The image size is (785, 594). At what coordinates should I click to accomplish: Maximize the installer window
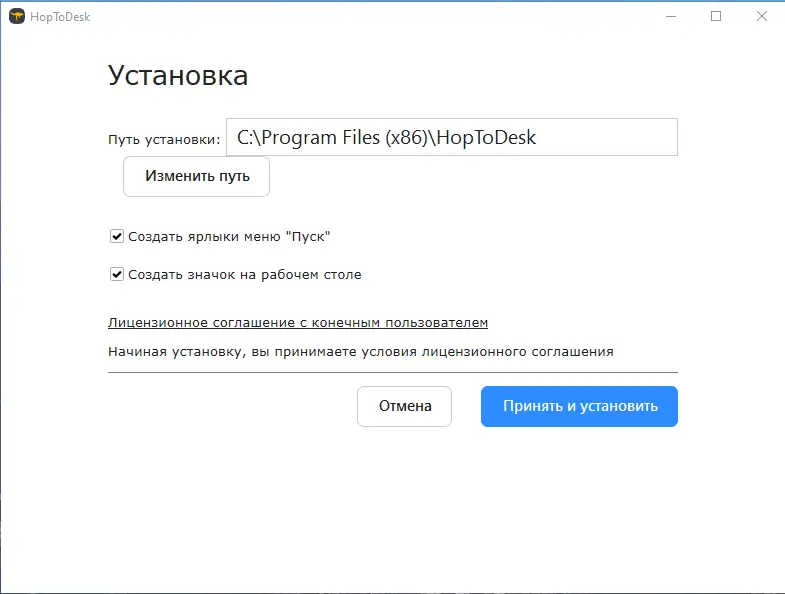716,17
